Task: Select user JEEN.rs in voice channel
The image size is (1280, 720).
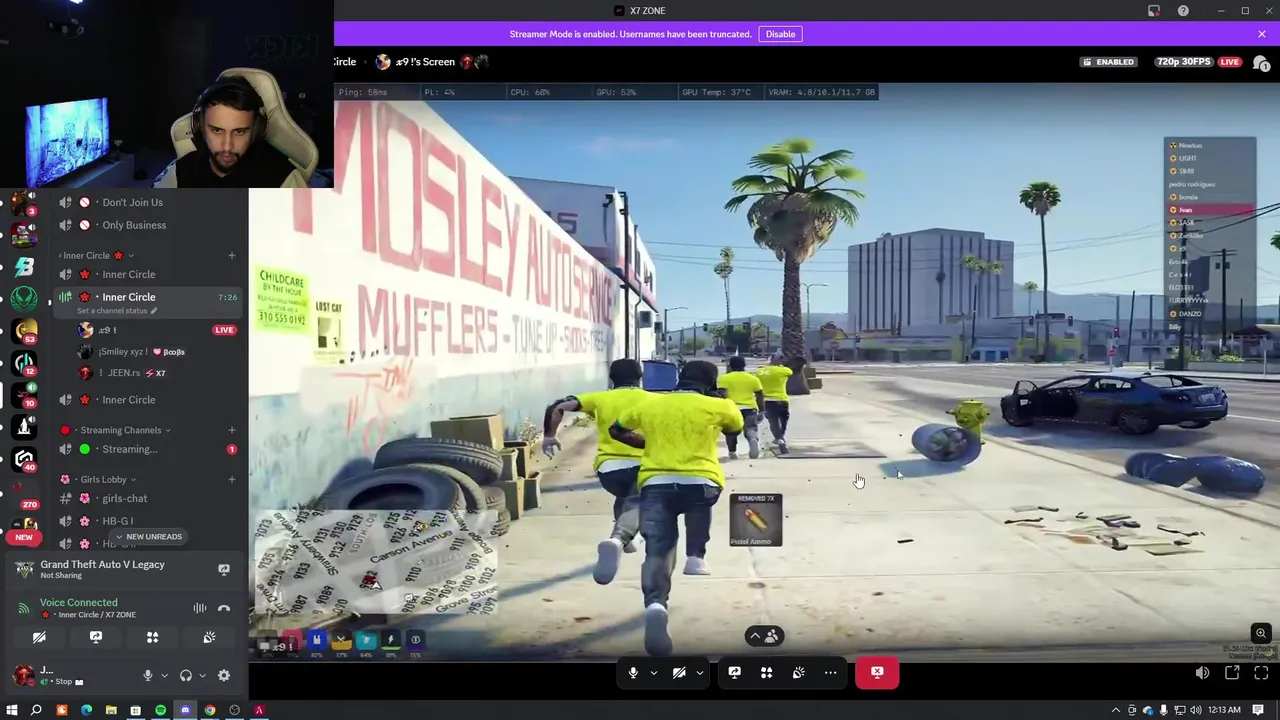Action: (x=158, y=373)
